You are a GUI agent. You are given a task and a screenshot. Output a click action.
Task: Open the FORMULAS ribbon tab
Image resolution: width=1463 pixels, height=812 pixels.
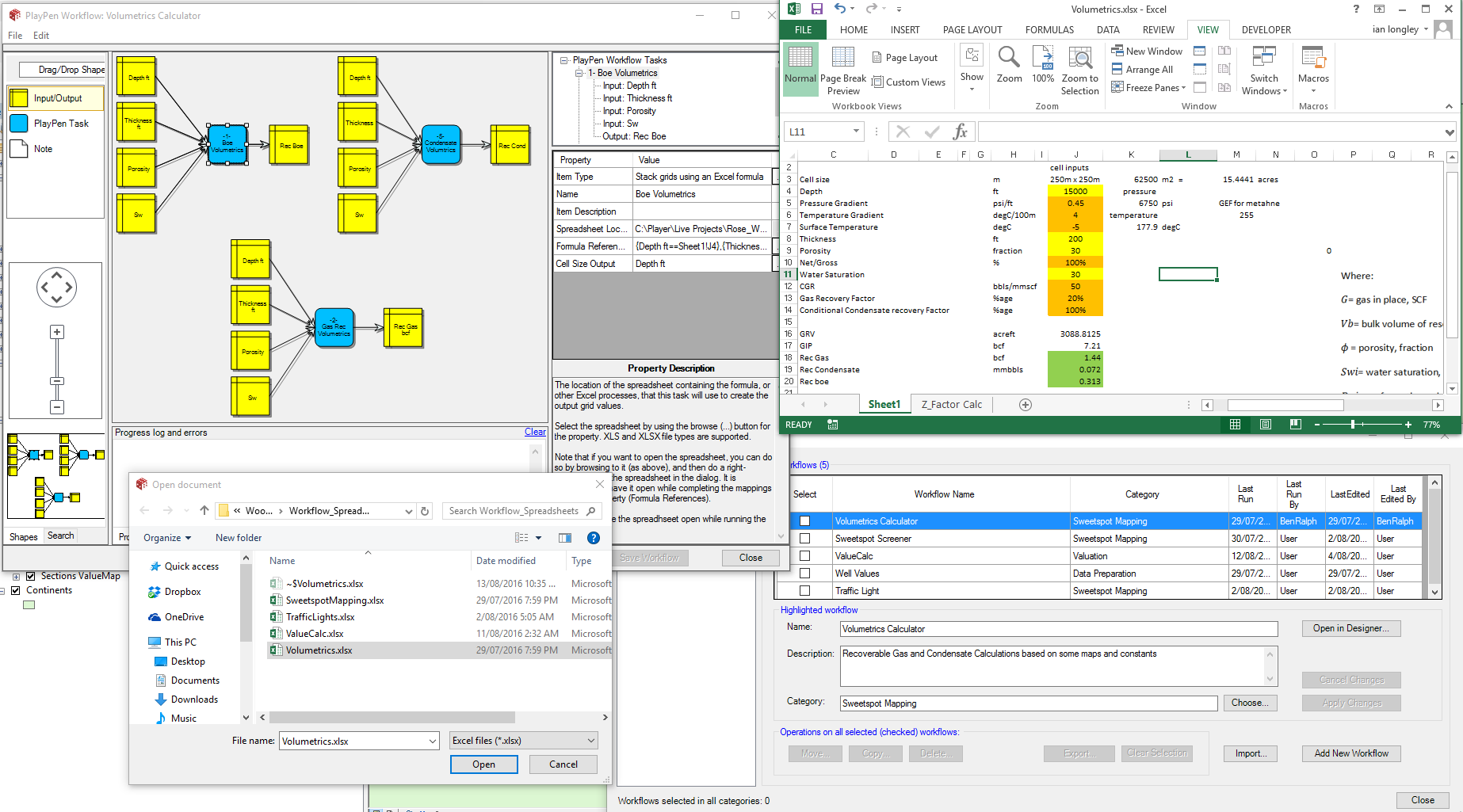(x=1049, y=30)
